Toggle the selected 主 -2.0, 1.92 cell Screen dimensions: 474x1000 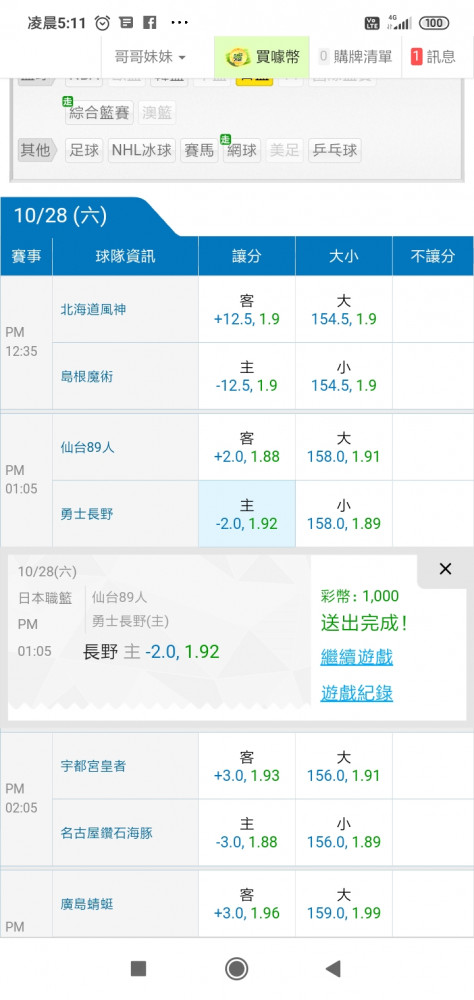click(x=247, y=514)
